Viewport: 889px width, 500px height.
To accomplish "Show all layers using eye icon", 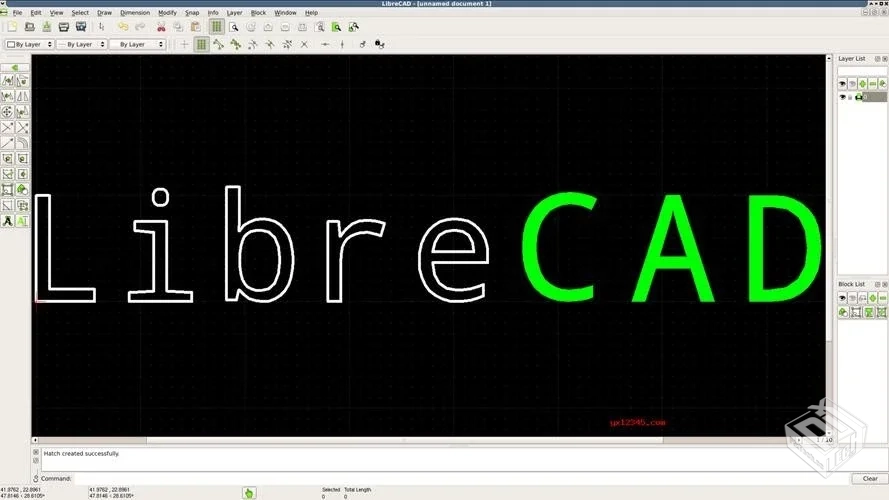I will tap(842, 83).
